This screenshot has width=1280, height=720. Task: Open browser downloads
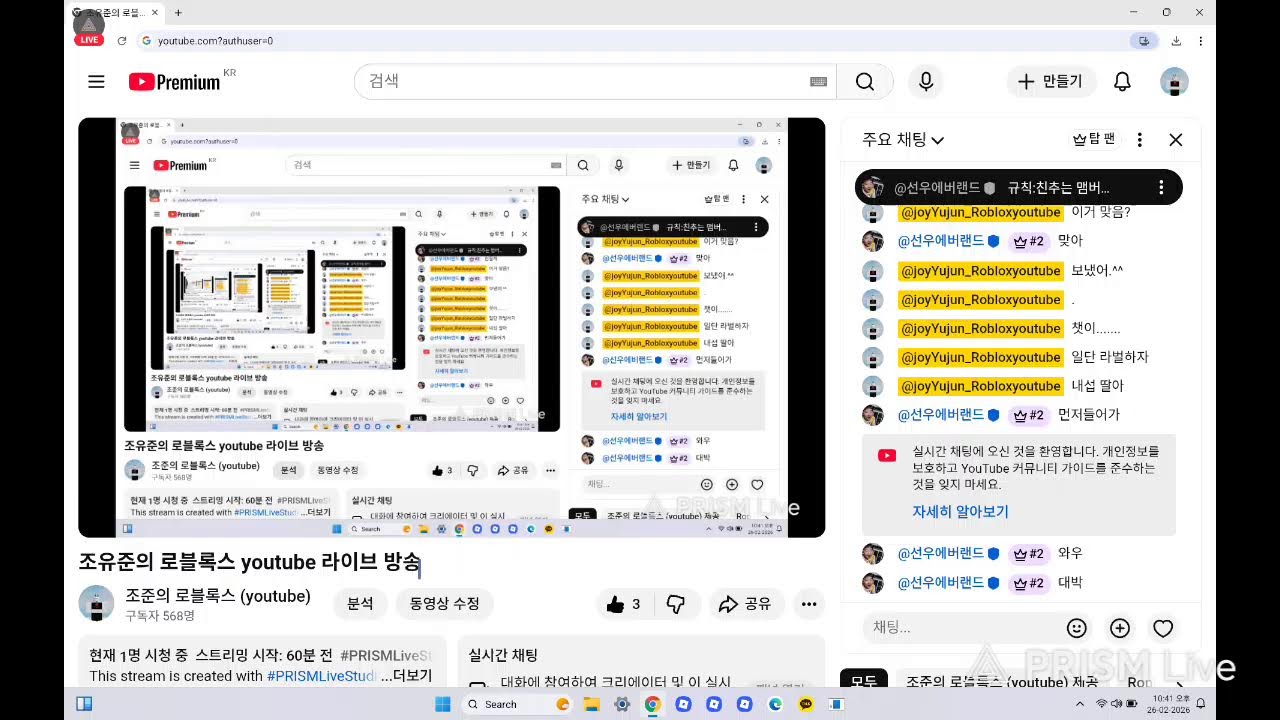(1176, 41)
